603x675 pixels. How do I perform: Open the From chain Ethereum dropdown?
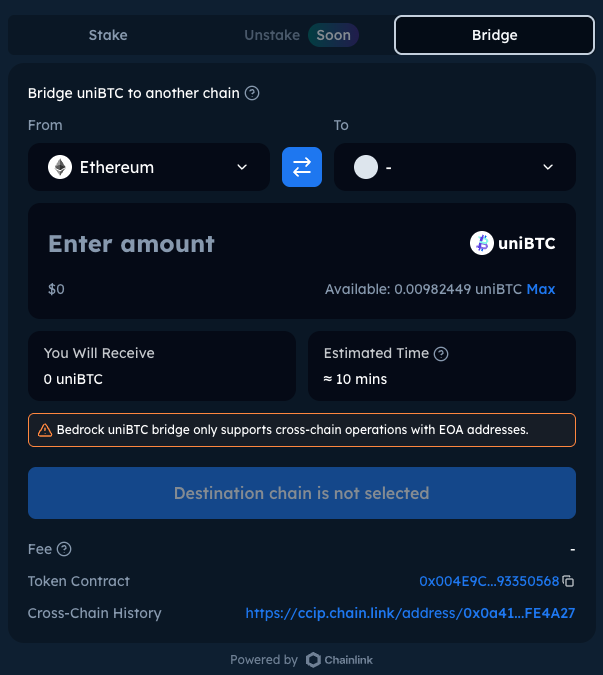[149, 167]
